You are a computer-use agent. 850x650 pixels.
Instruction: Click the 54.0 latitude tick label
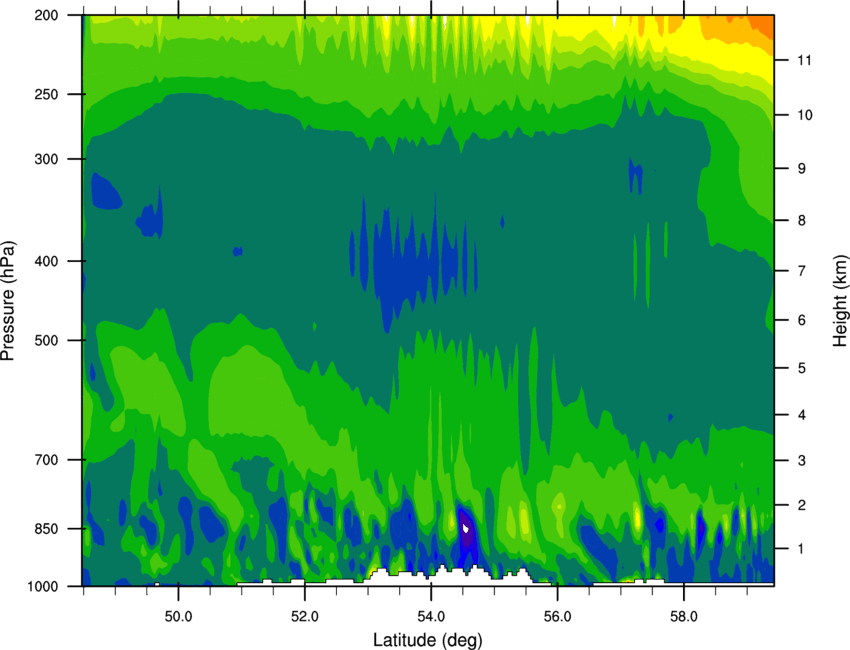click(x=431, y=617)
